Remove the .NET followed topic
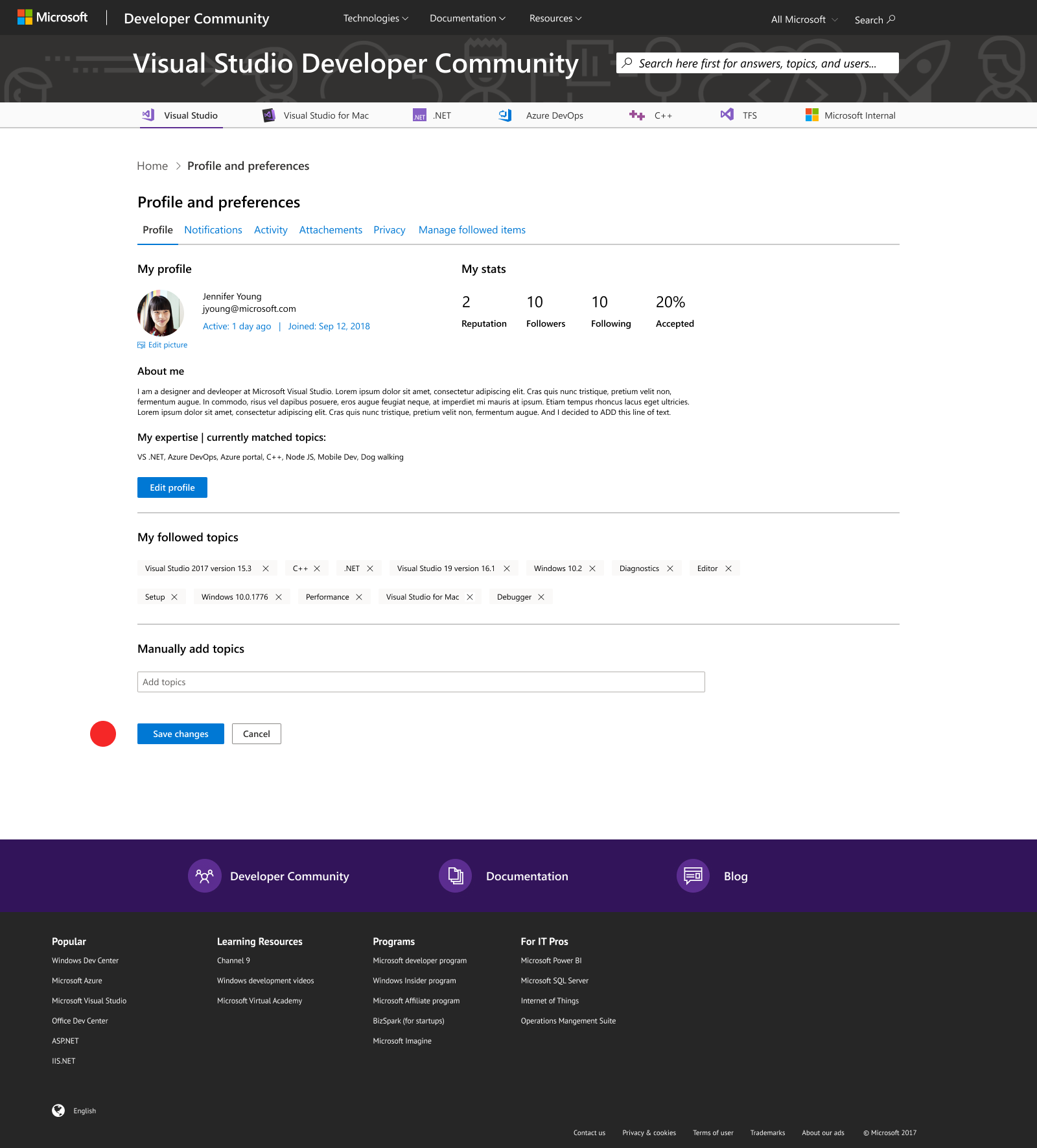Viewport: 1037px width, 1148px height. click(x=370, y=568)
